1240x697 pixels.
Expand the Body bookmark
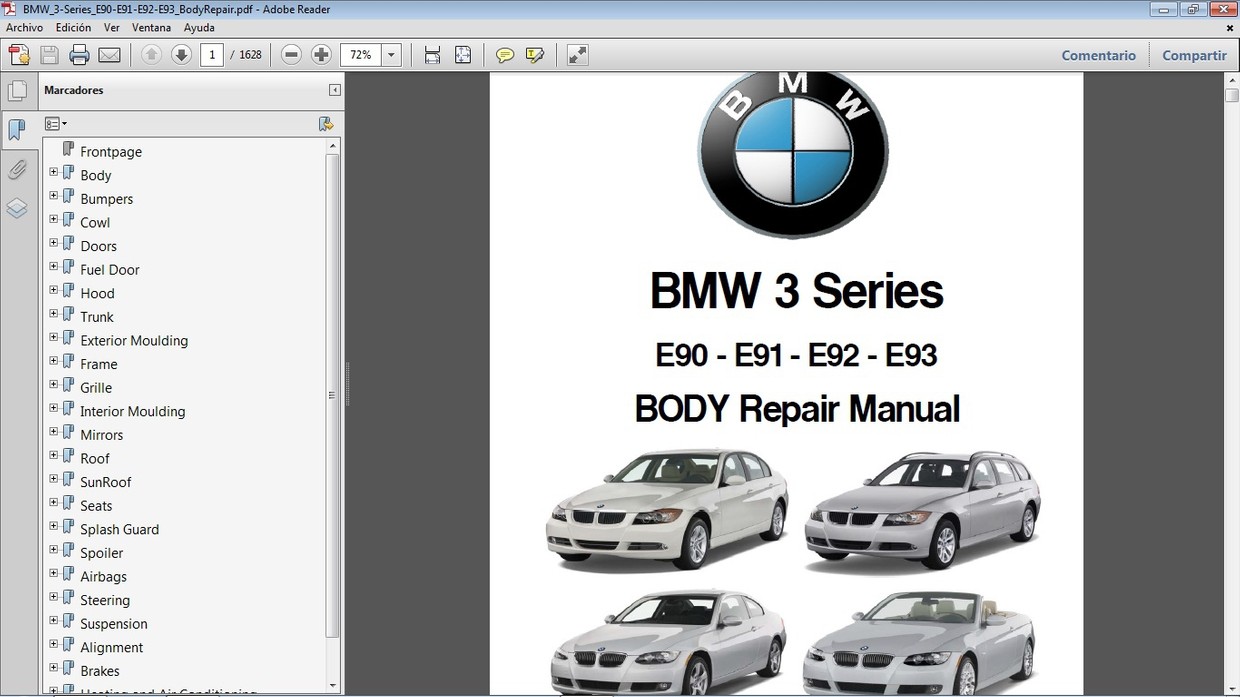click(x=53, y=171)
